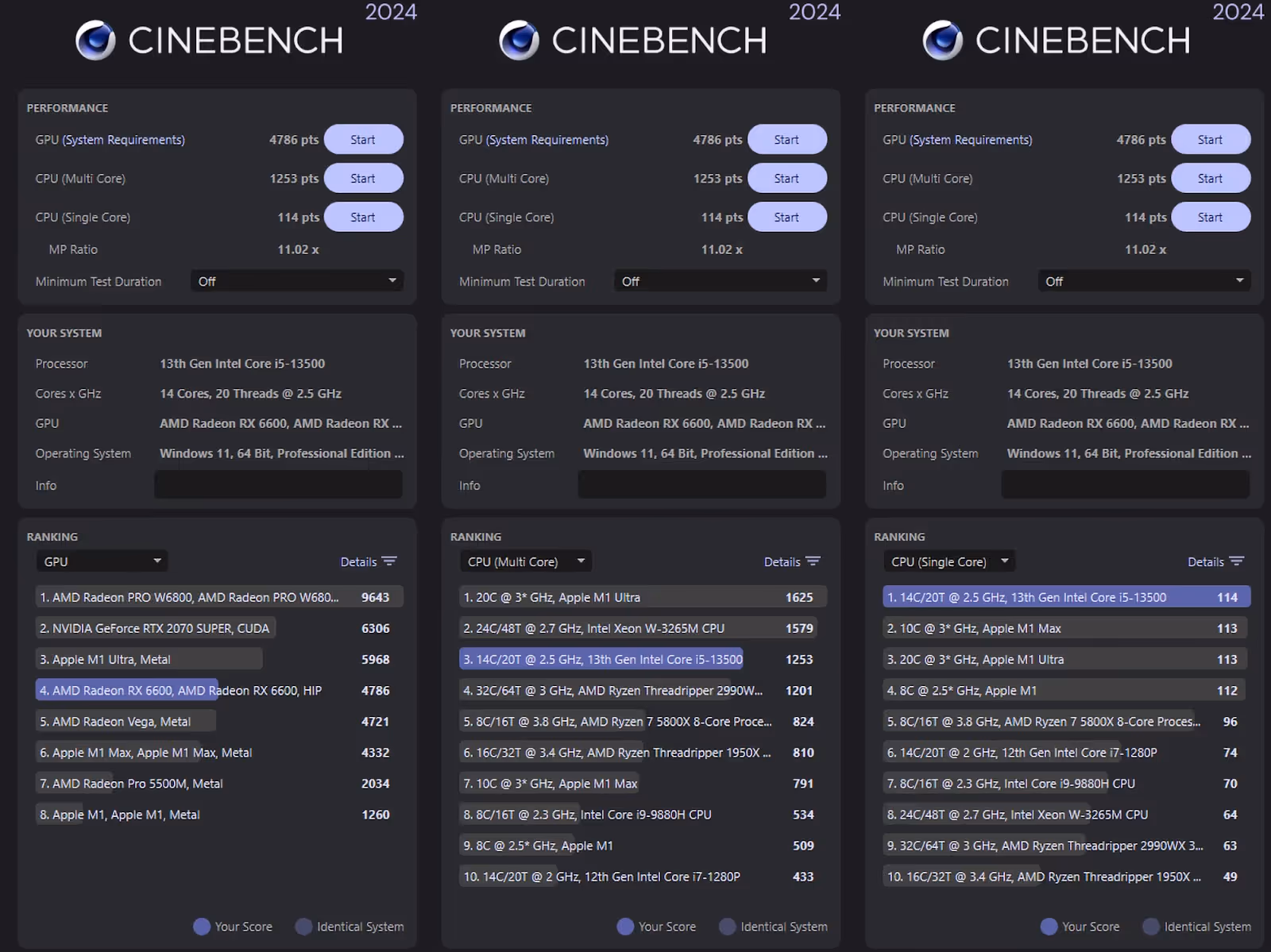Select Apple M1, Apple M1, Metal row
This screenshot has height=952, width=1271.
point(219,814)
